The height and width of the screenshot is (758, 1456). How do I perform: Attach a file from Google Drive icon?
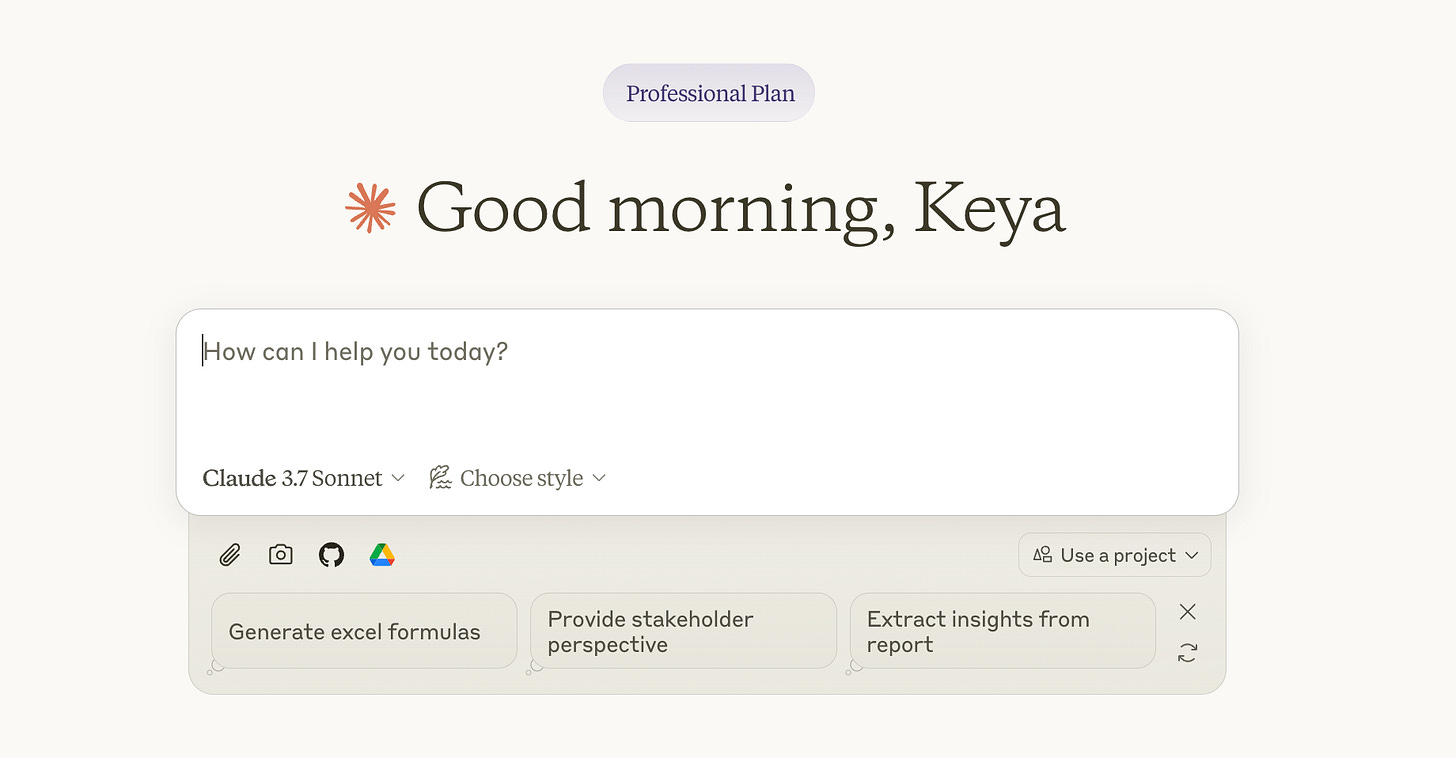tap(382, 555)
